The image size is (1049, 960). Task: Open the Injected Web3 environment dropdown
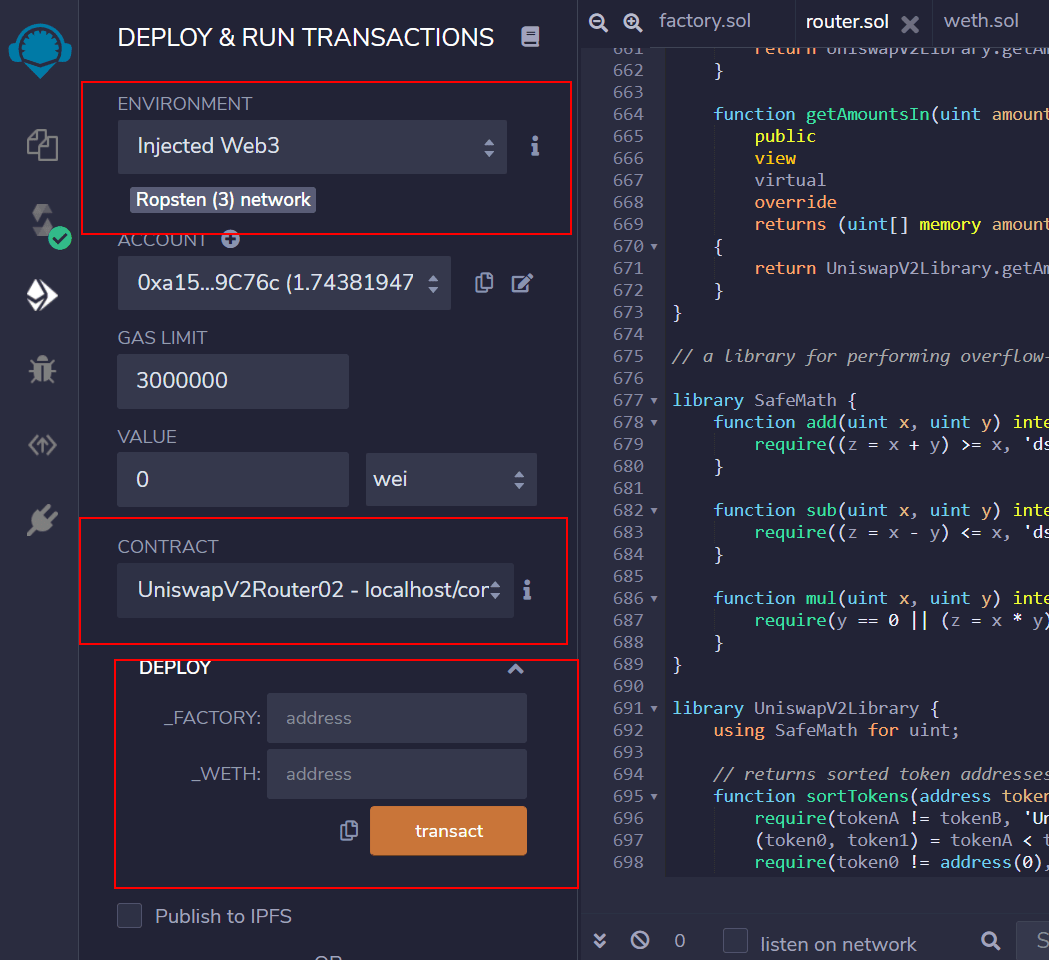click(312, 147)
